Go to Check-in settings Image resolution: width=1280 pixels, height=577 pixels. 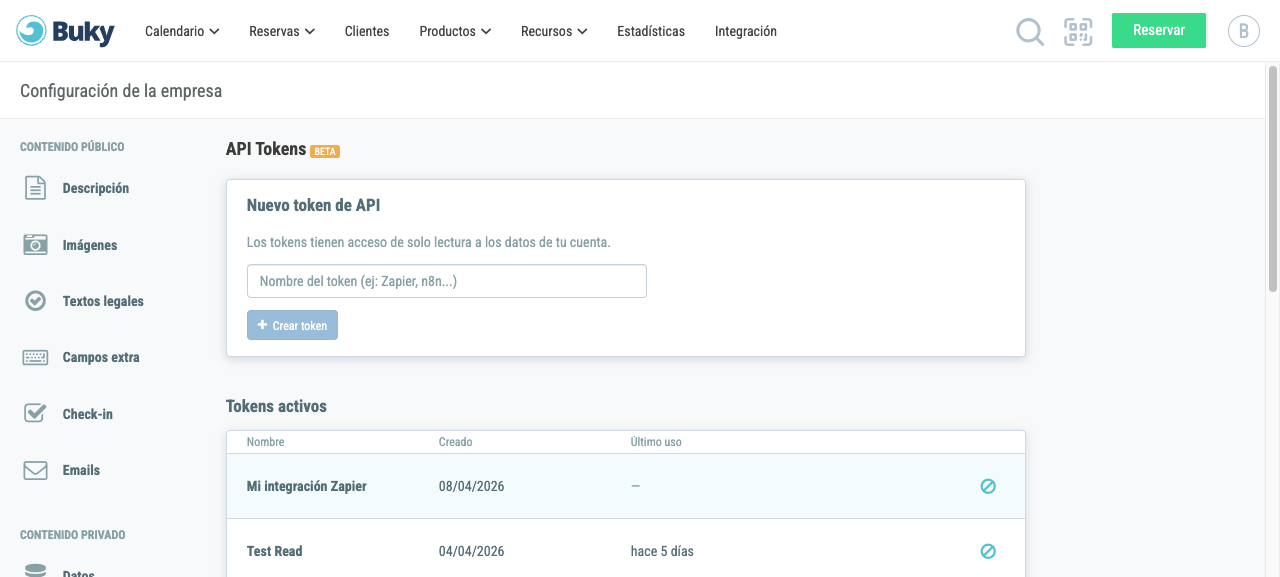pyautogui.click(x=88, y=414)
